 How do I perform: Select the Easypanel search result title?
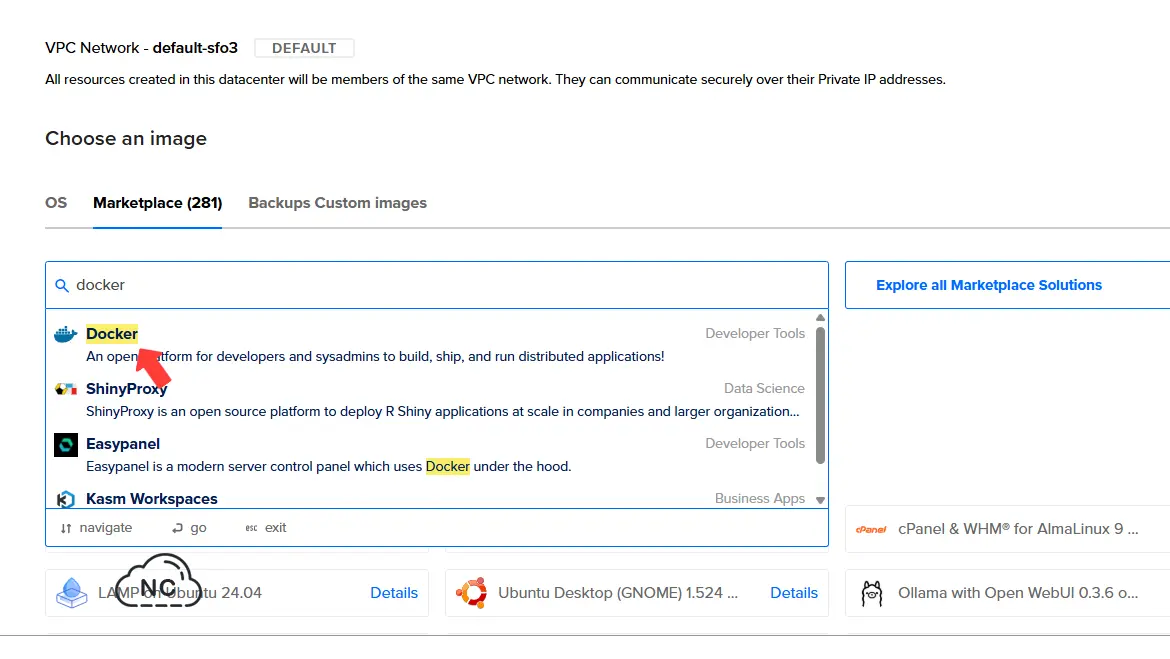tap(123, 444)
